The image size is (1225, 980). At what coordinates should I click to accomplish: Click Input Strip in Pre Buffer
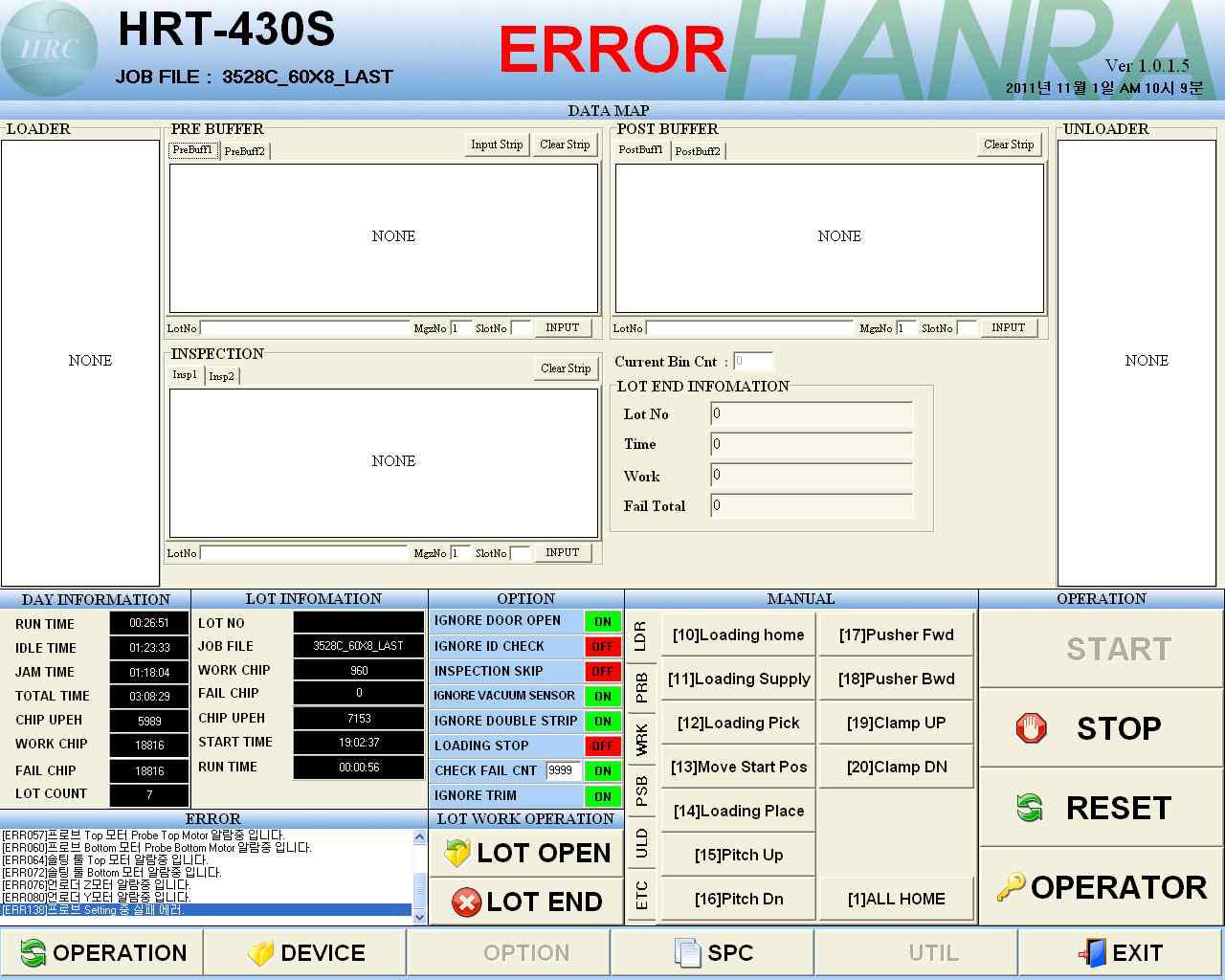click(x=497, y=145)
